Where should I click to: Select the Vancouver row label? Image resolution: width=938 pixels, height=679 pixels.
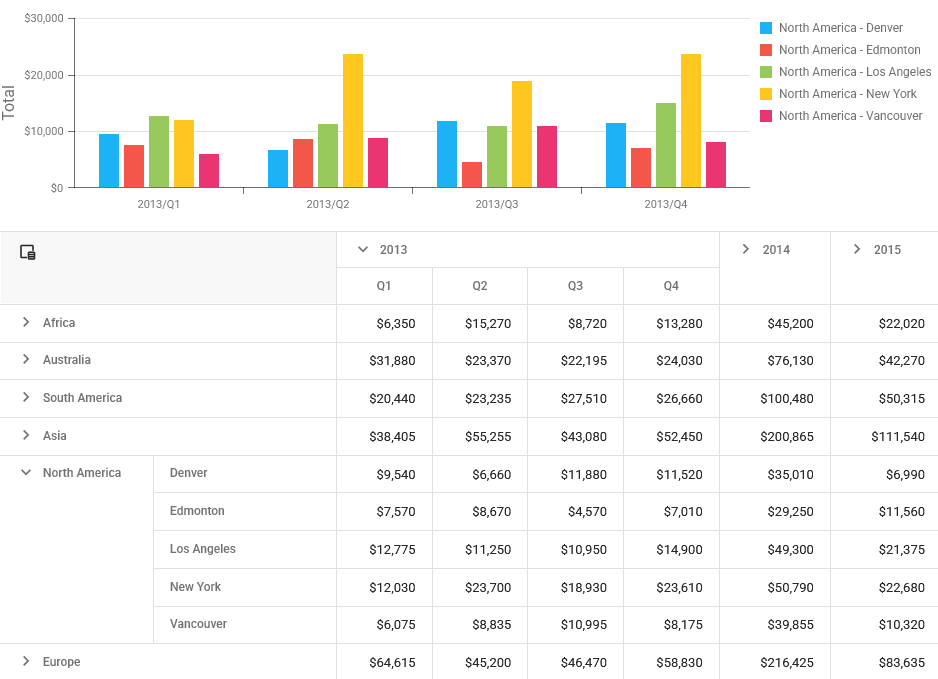(198, 624)
